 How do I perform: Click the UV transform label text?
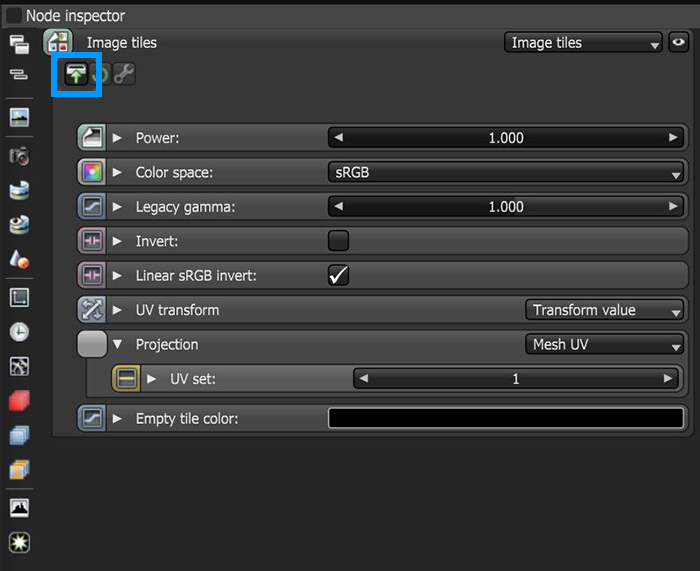pyautogui.click(x=177, y=310)
